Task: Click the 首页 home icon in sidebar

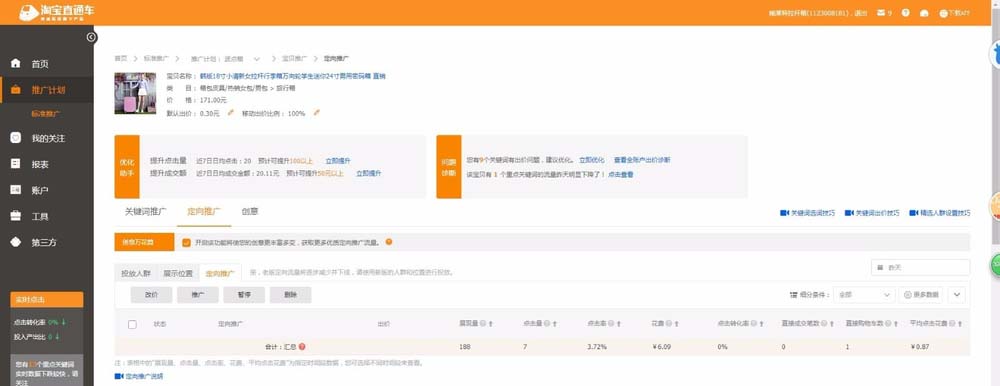Action: pos(15,64)
